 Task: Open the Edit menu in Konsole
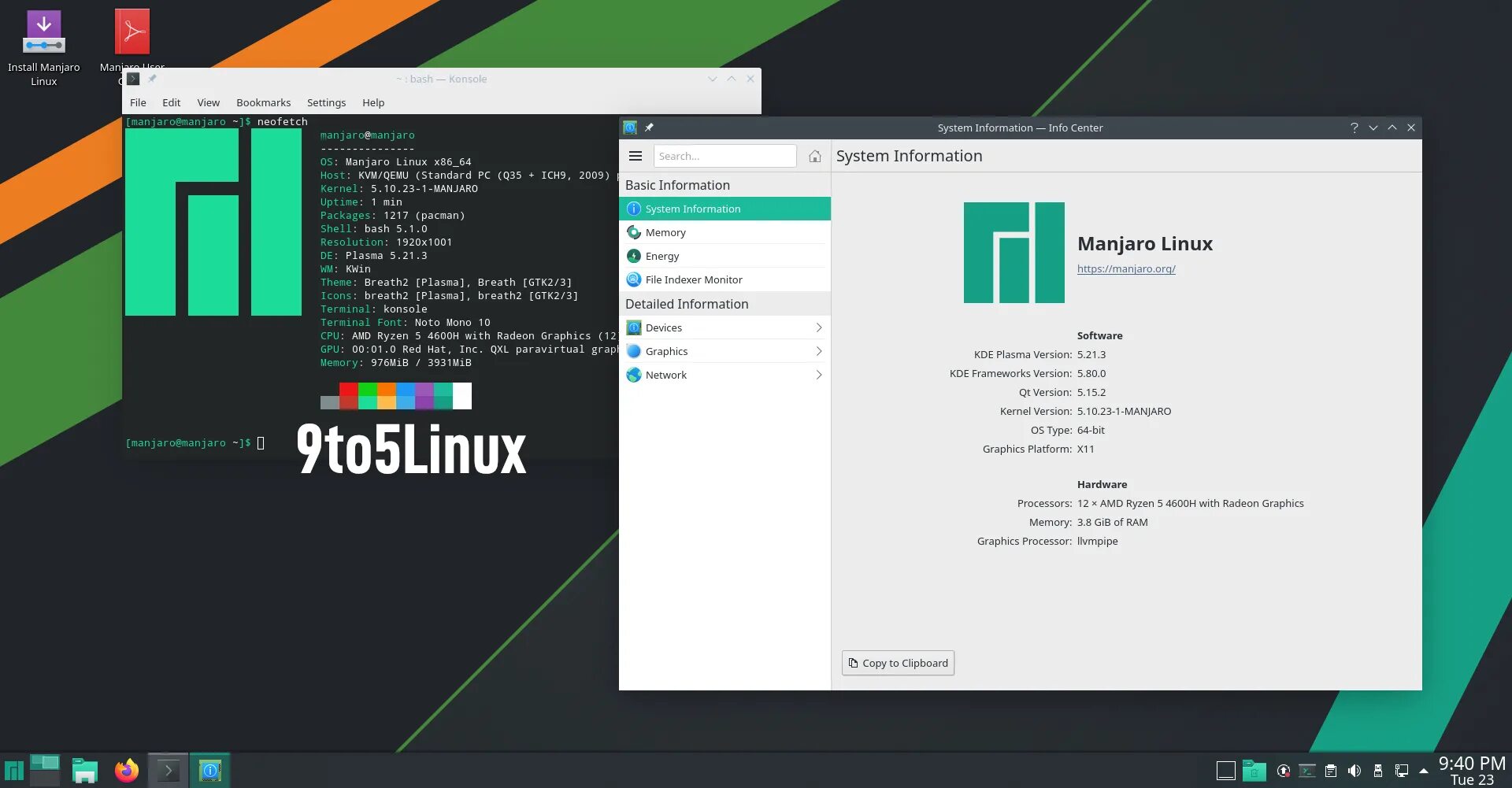coord(171,102)
